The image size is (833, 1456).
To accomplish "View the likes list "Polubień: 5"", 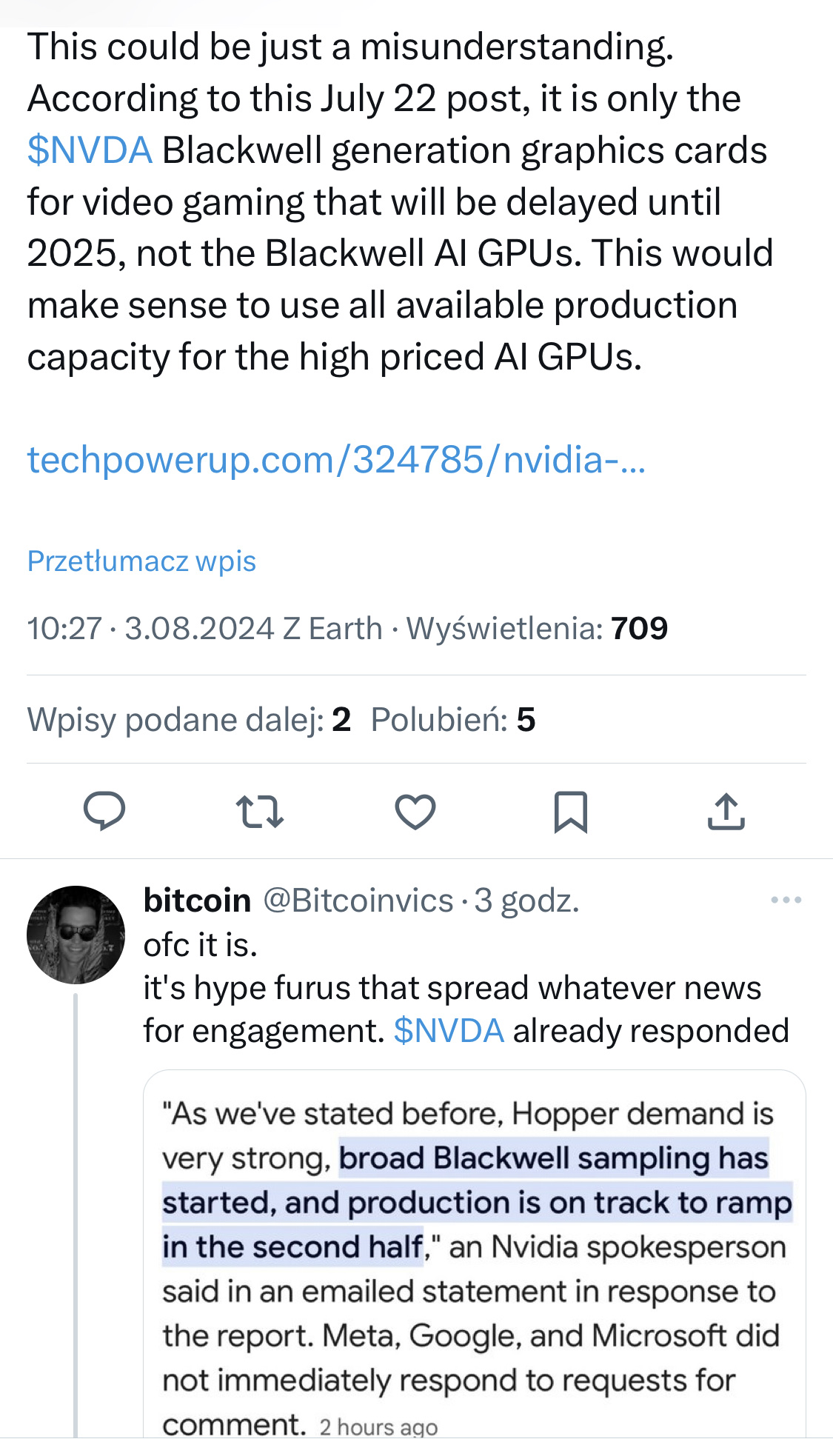I will tap(452, 720).
